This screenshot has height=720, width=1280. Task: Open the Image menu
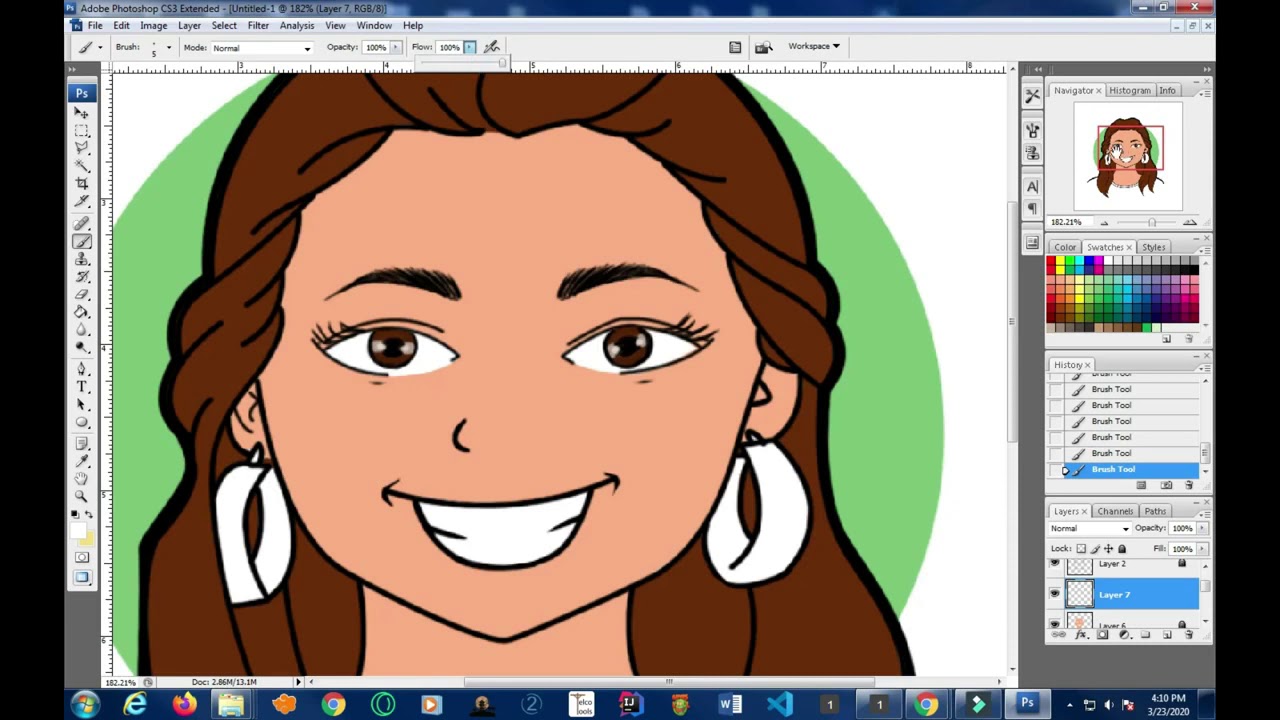[x=153, y=25]
